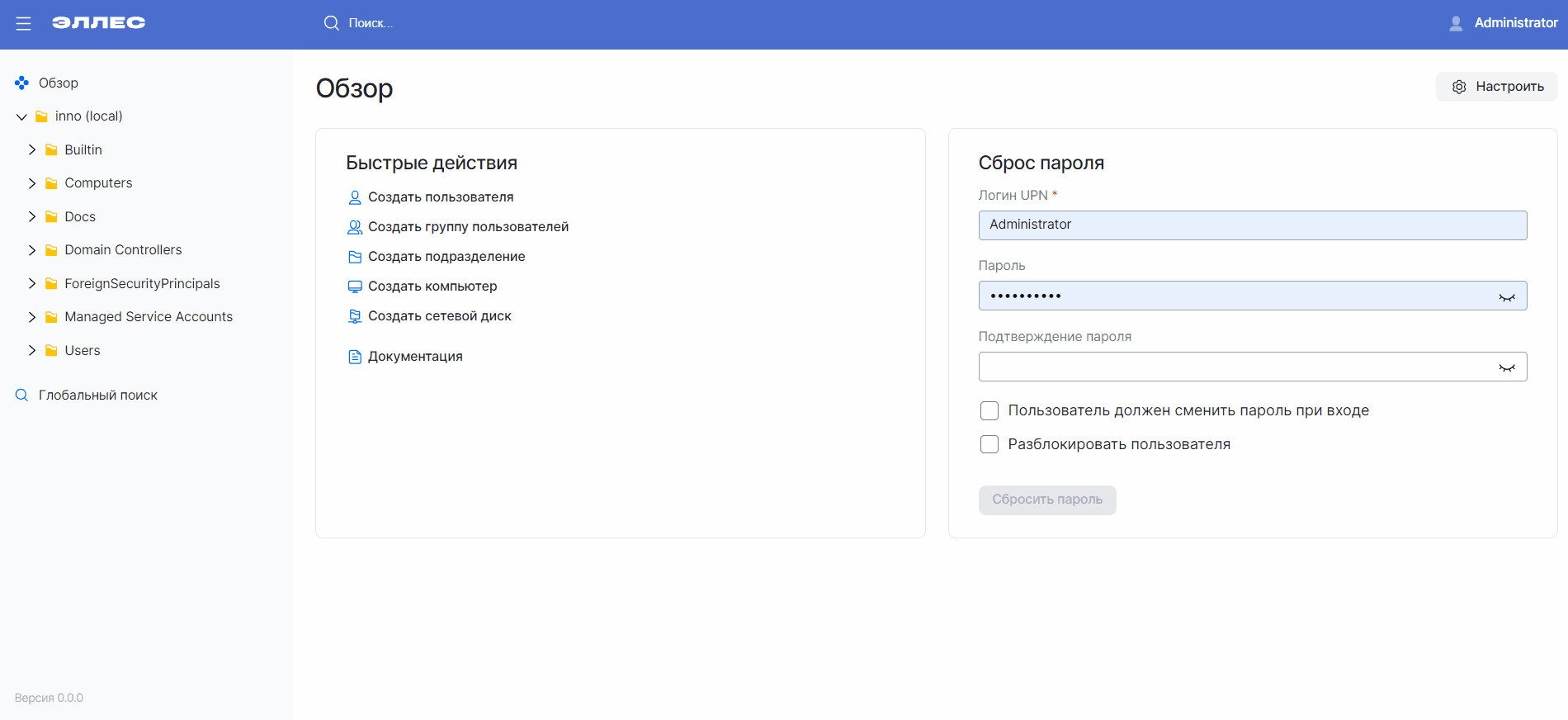Check the Разблокировать пользователя checkbox
The width and height of the screenshot is (1568, 720).
pyautogui.click(x=989, y=445)
